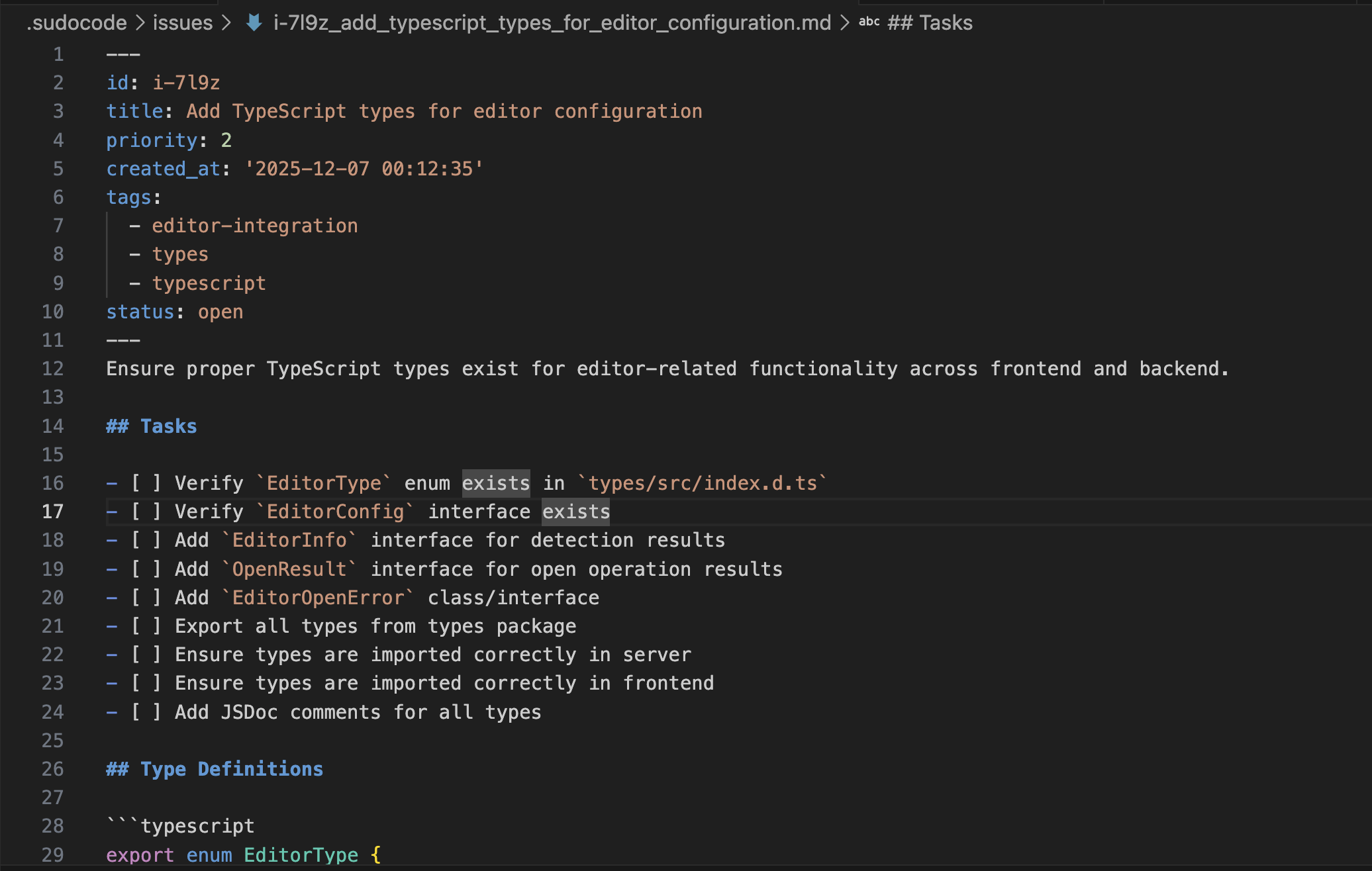Click the ## Type Definitions heading
The height and width of the screenshot is (871, 1372).
(214, 768)
